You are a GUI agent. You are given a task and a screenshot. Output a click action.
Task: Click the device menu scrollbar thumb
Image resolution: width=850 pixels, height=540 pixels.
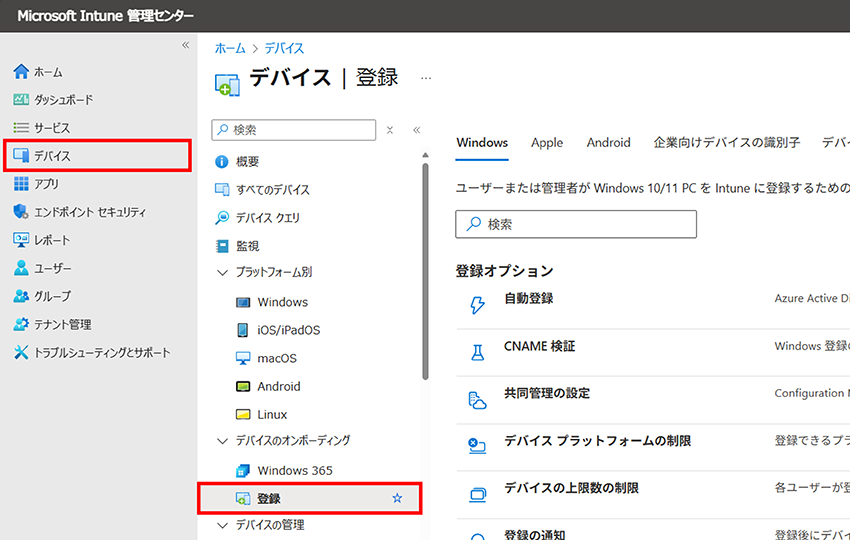tap(425, 271)
